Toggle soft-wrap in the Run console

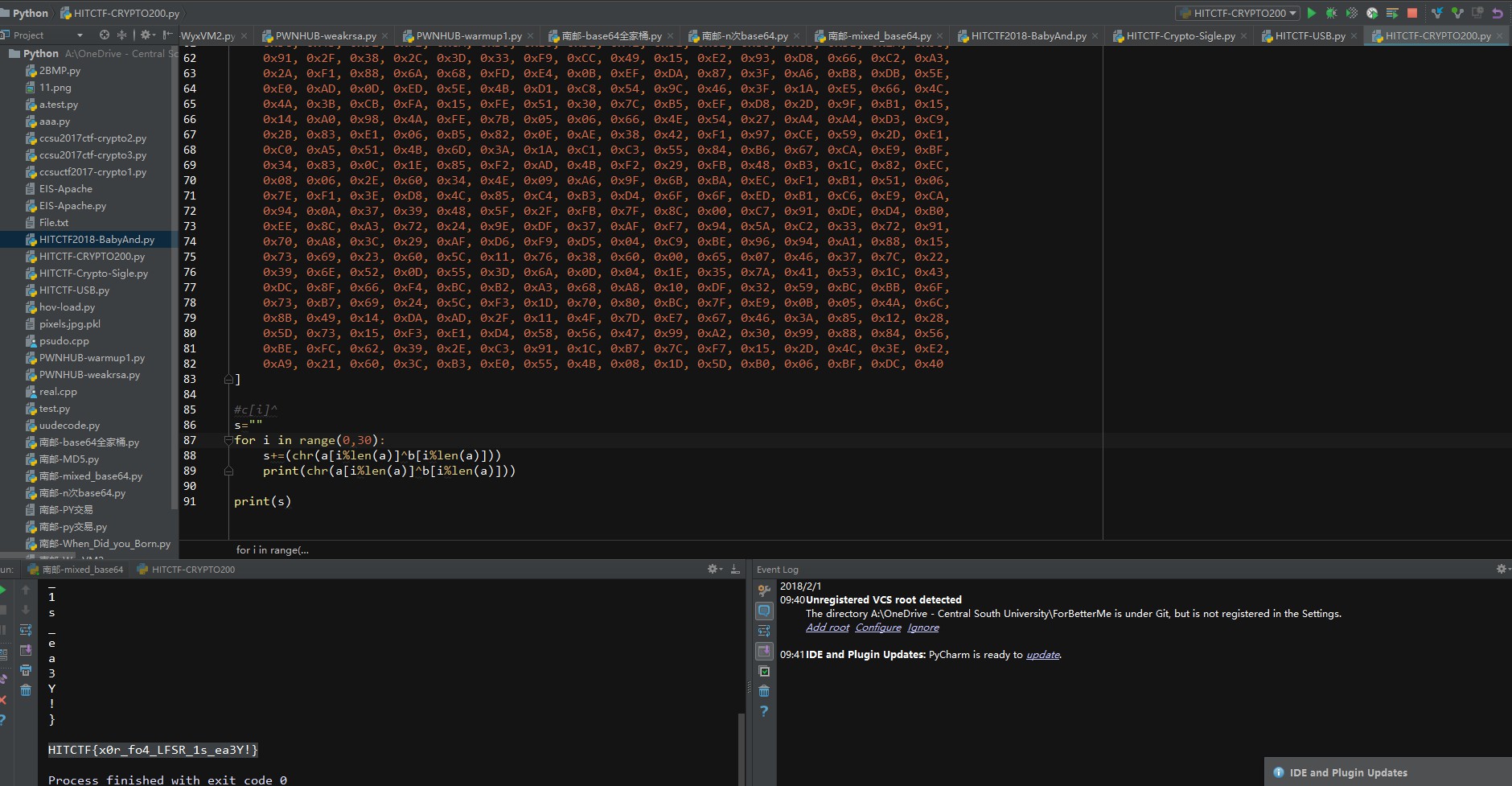(x=26, y=630)
